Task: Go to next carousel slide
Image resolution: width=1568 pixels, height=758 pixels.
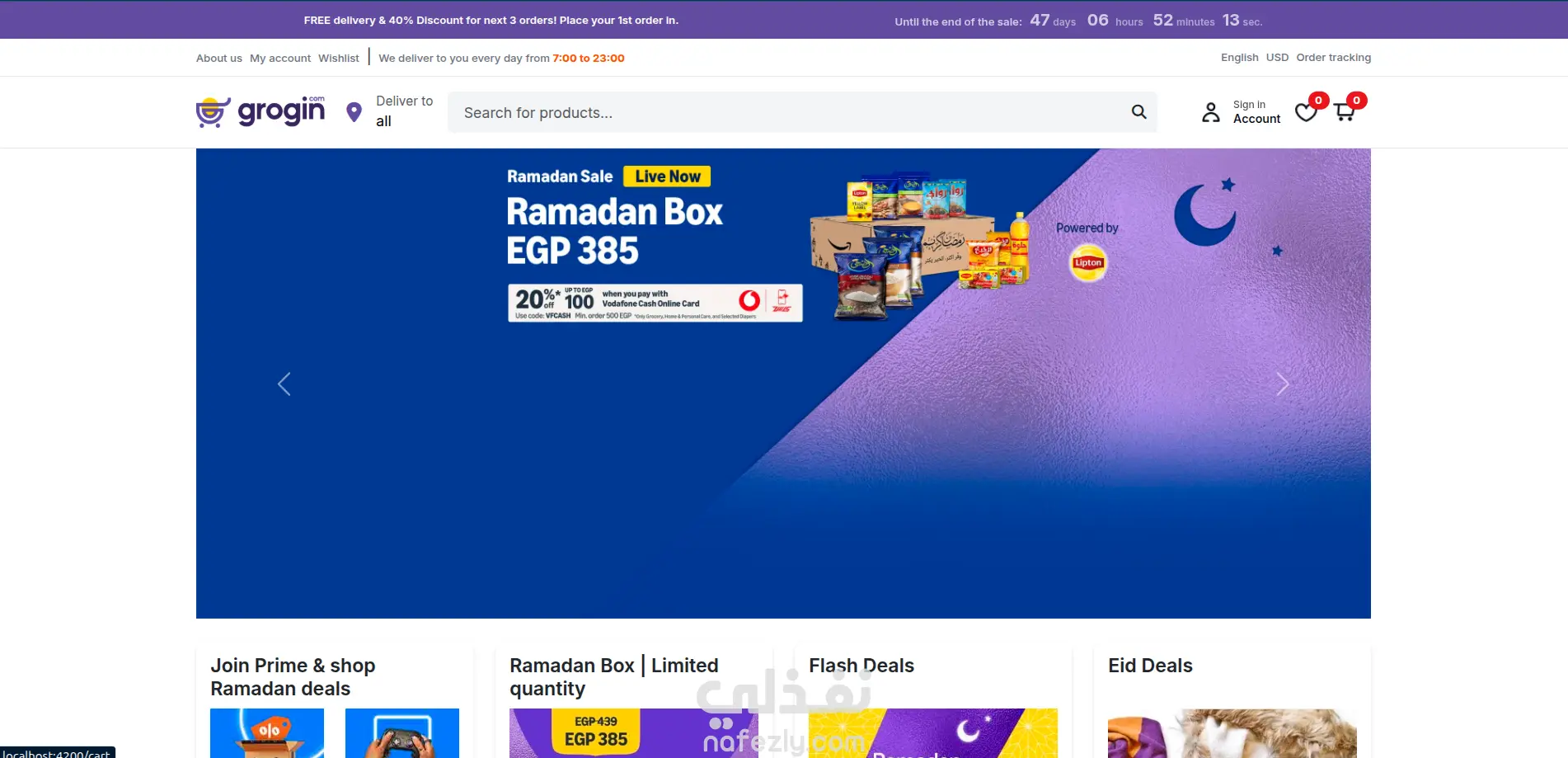Action: [1282, 384]
